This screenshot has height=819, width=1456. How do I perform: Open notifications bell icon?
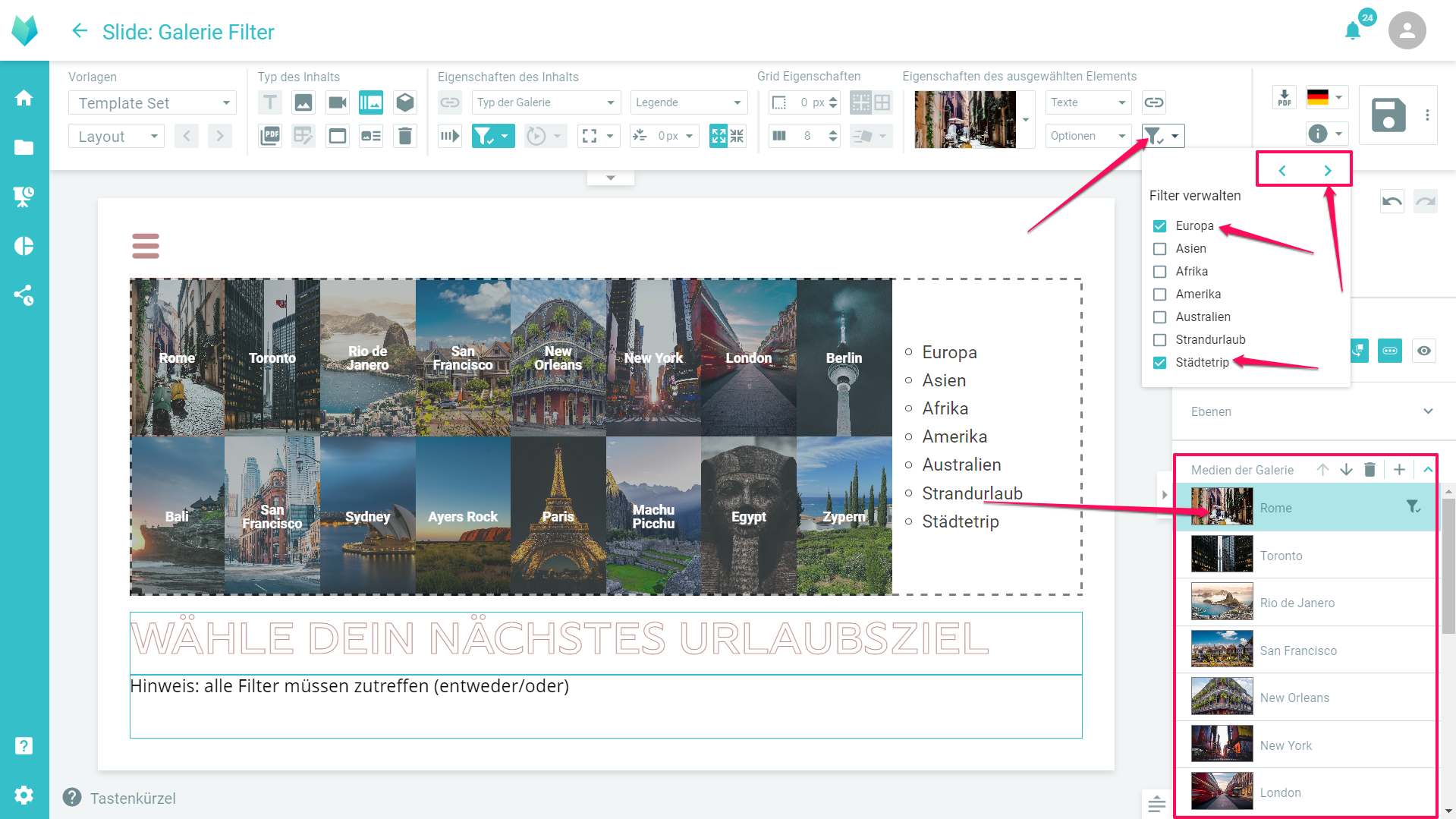click(x=1352, y=31)
